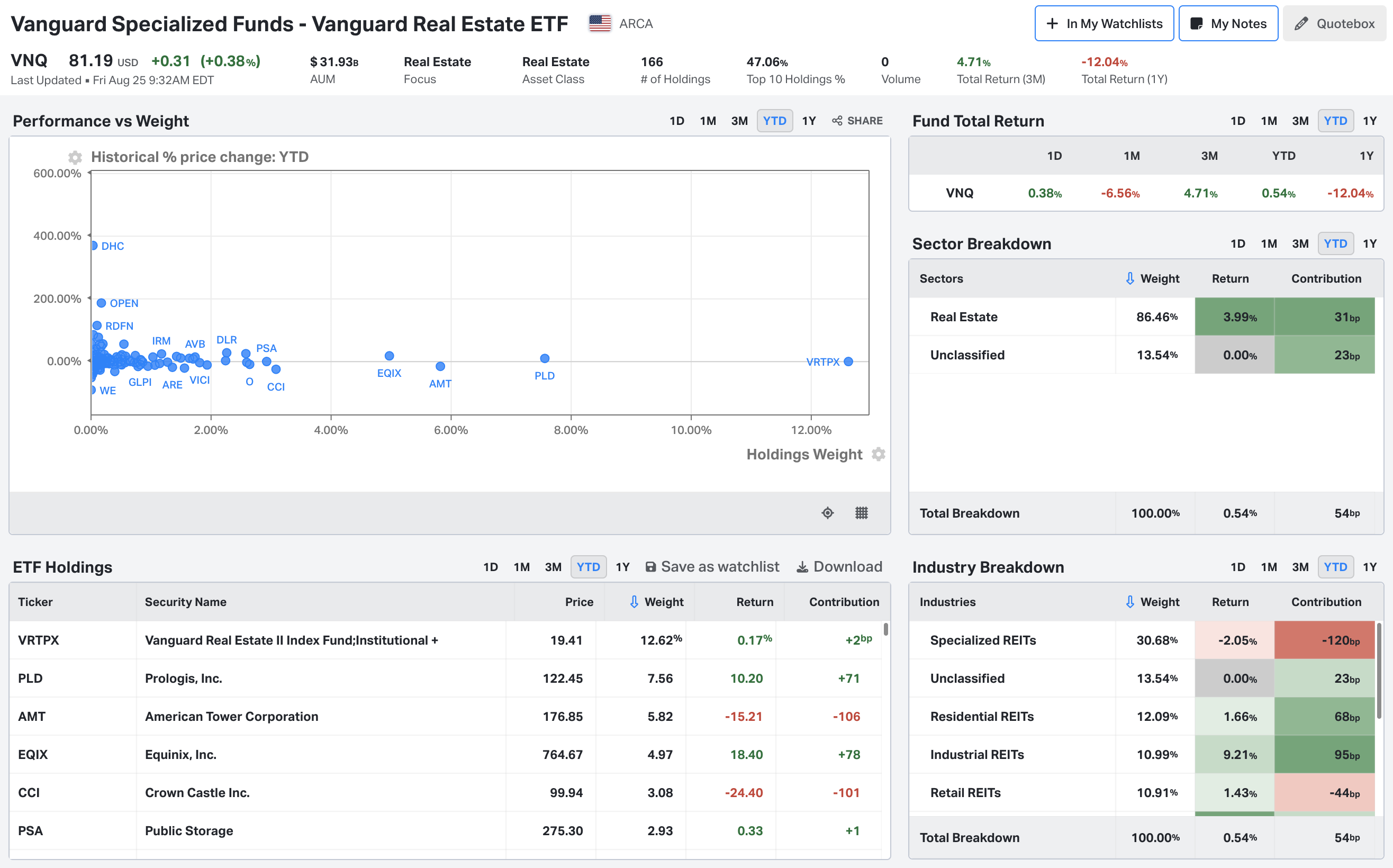Sort Industry Breakdown by Weight arrow icon
The height and width of the screenshot is (868, 1393).
(x=1129, y=602)
